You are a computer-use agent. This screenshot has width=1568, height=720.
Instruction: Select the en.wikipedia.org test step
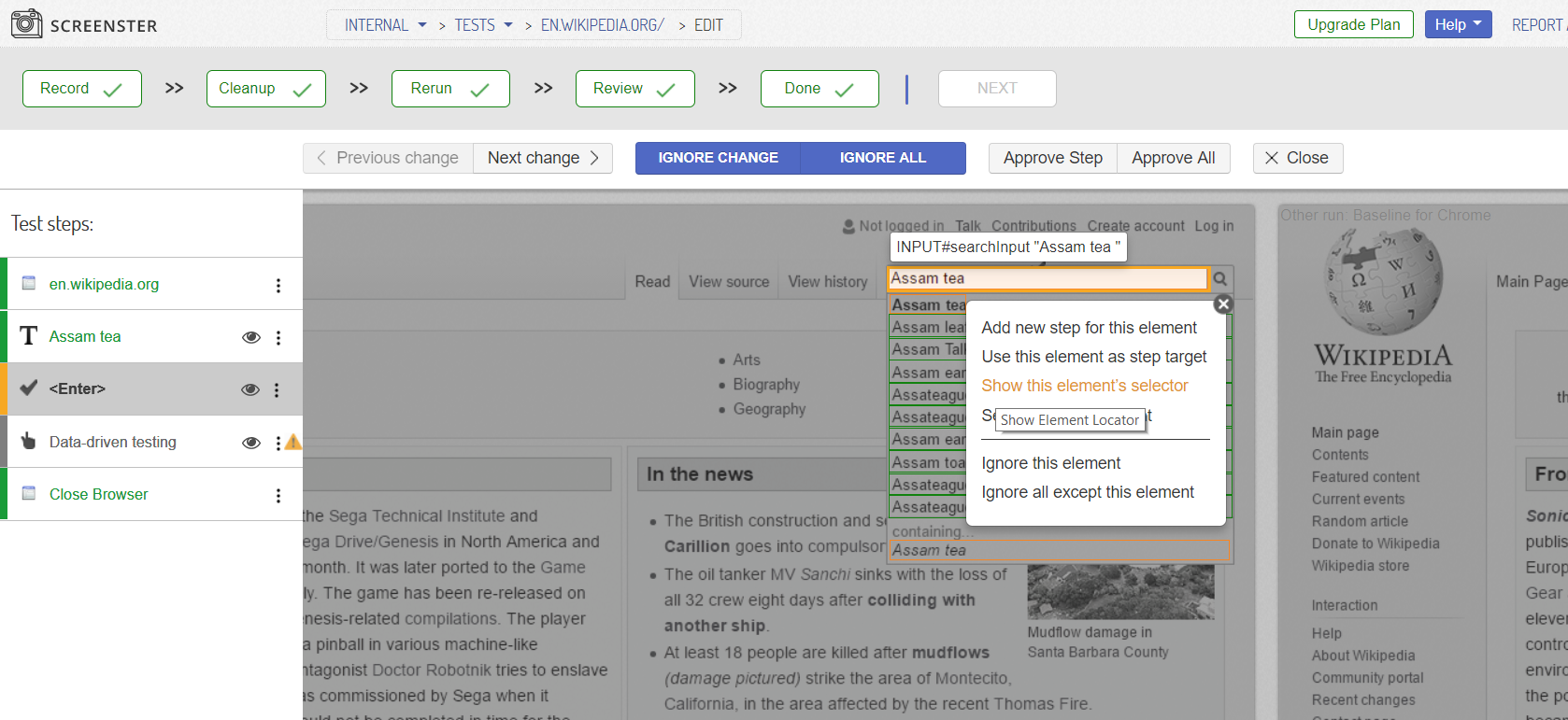(x=151, y=284)
